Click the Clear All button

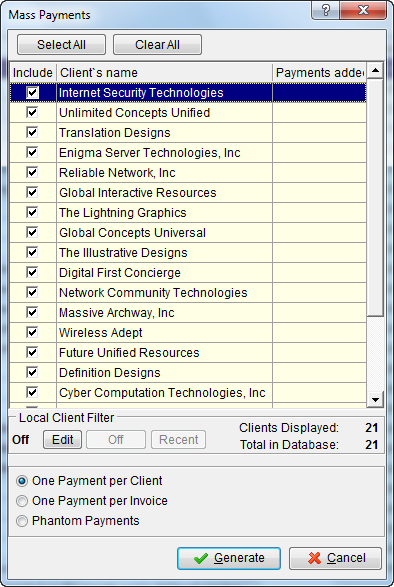coord(157,45)
